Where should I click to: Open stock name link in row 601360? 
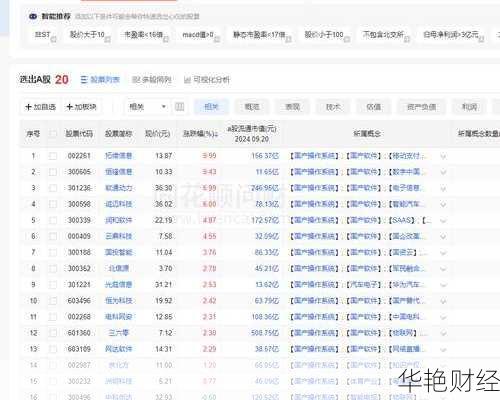[x=119, y=333]
